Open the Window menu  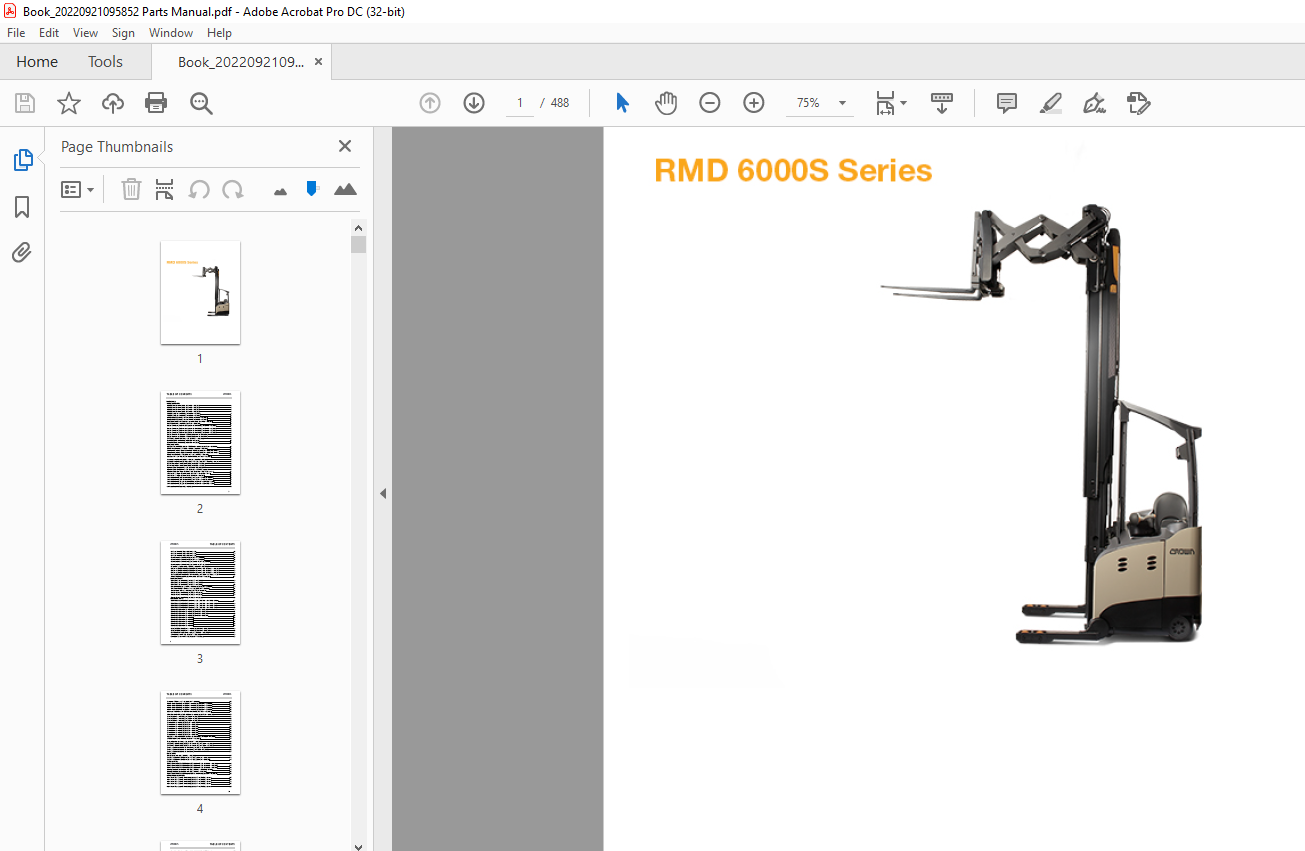(171, 33)
